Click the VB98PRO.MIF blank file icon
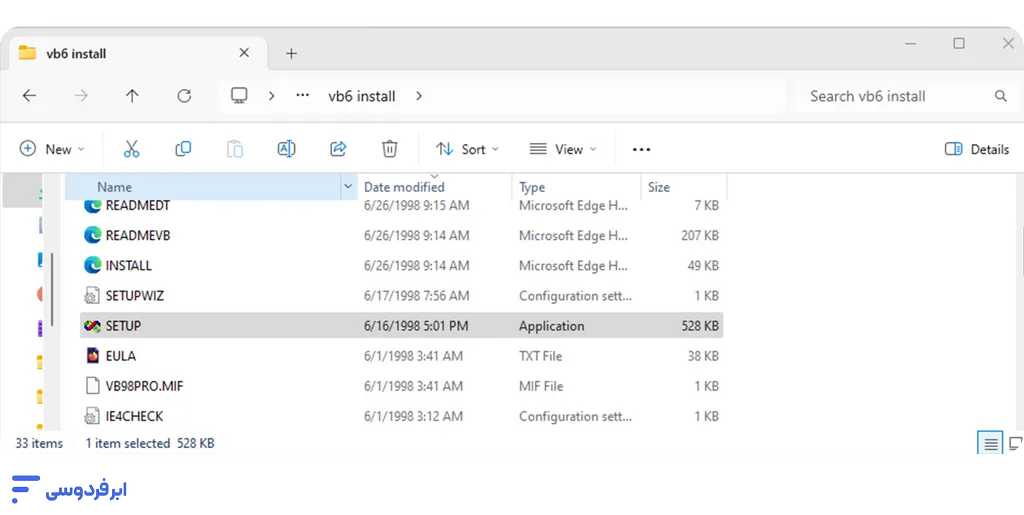Image resolution: width=1024 pixels, height=515 pixels. click(x=93, y=386)
